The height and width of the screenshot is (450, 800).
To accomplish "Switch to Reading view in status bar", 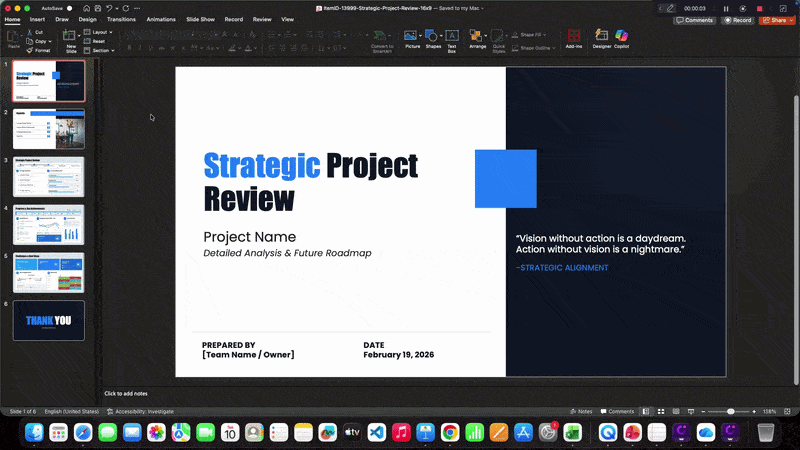I will (x=676, y=411).
